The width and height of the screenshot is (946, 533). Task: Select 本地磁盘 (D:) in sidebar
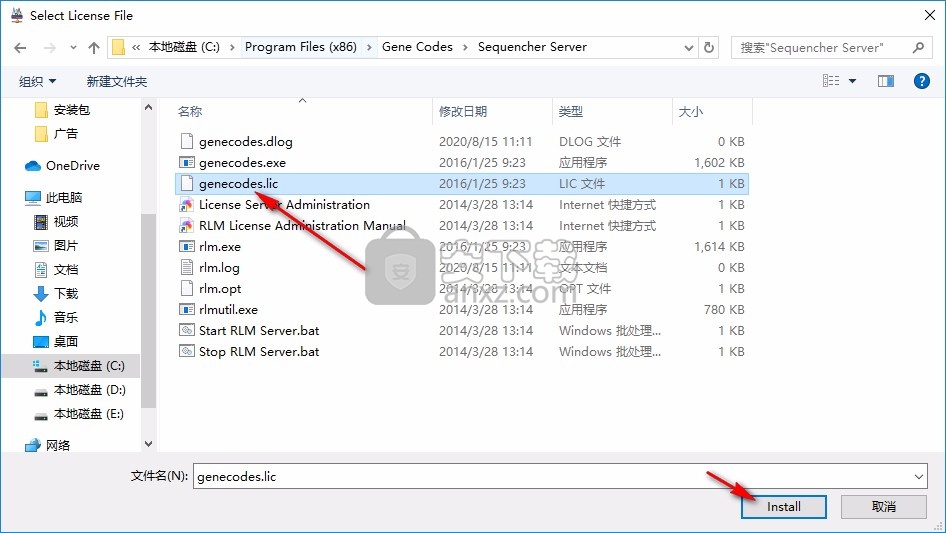point(89,390)
